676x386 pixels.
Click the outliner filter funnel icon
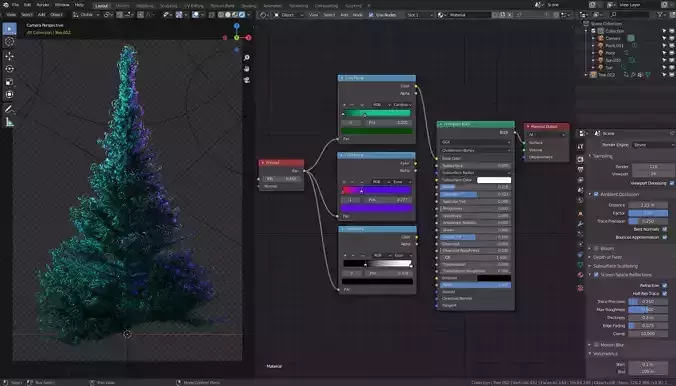point(660,15)
